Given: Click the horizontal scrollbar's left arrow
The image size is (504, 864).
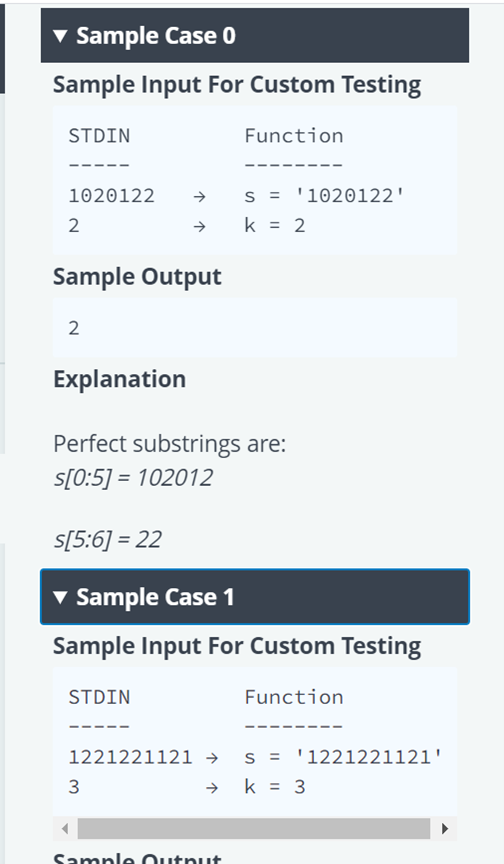Looking at the screenshot, I should [x=65, y=828].
